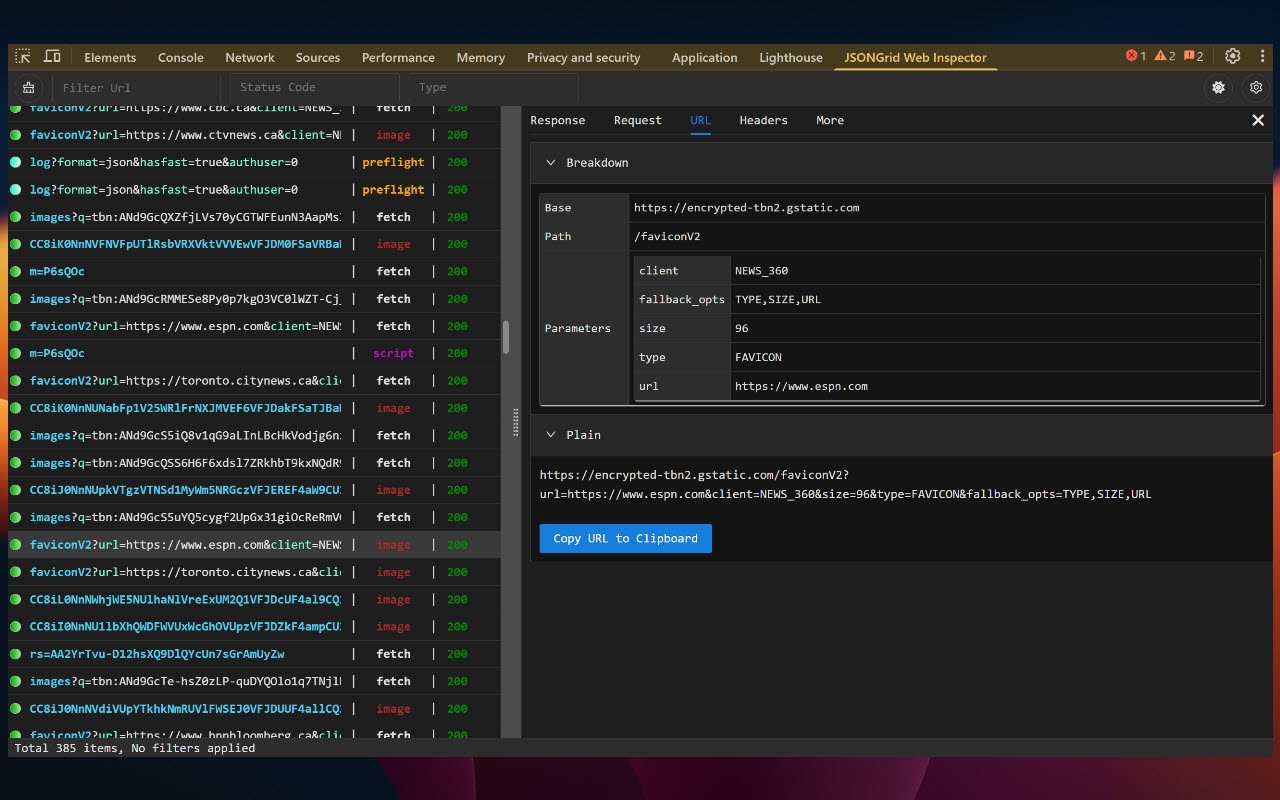This screenshot has width=1280, height=800.
Task: Select the images?q=tbn:ANd9GcRMMESe8 request
Action: pos(255,299)
